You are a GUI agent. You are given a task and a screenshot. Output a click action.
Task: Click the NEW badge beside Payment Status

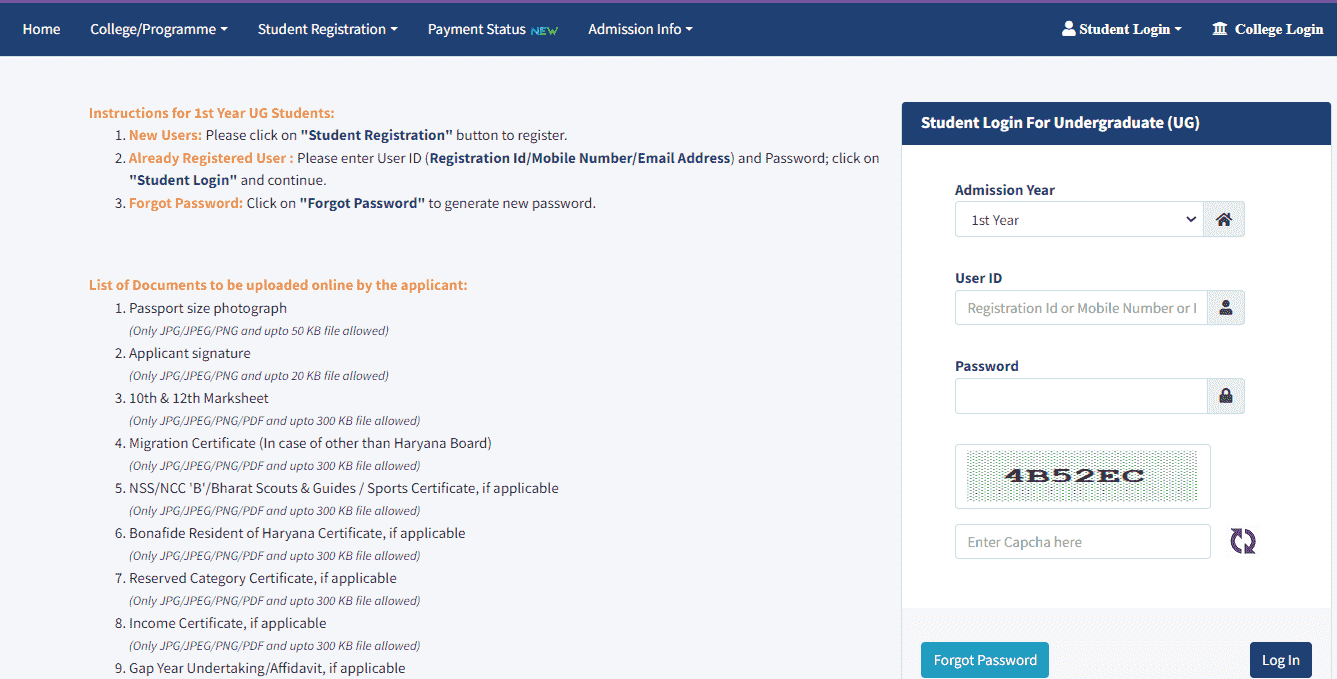(544, 30)
